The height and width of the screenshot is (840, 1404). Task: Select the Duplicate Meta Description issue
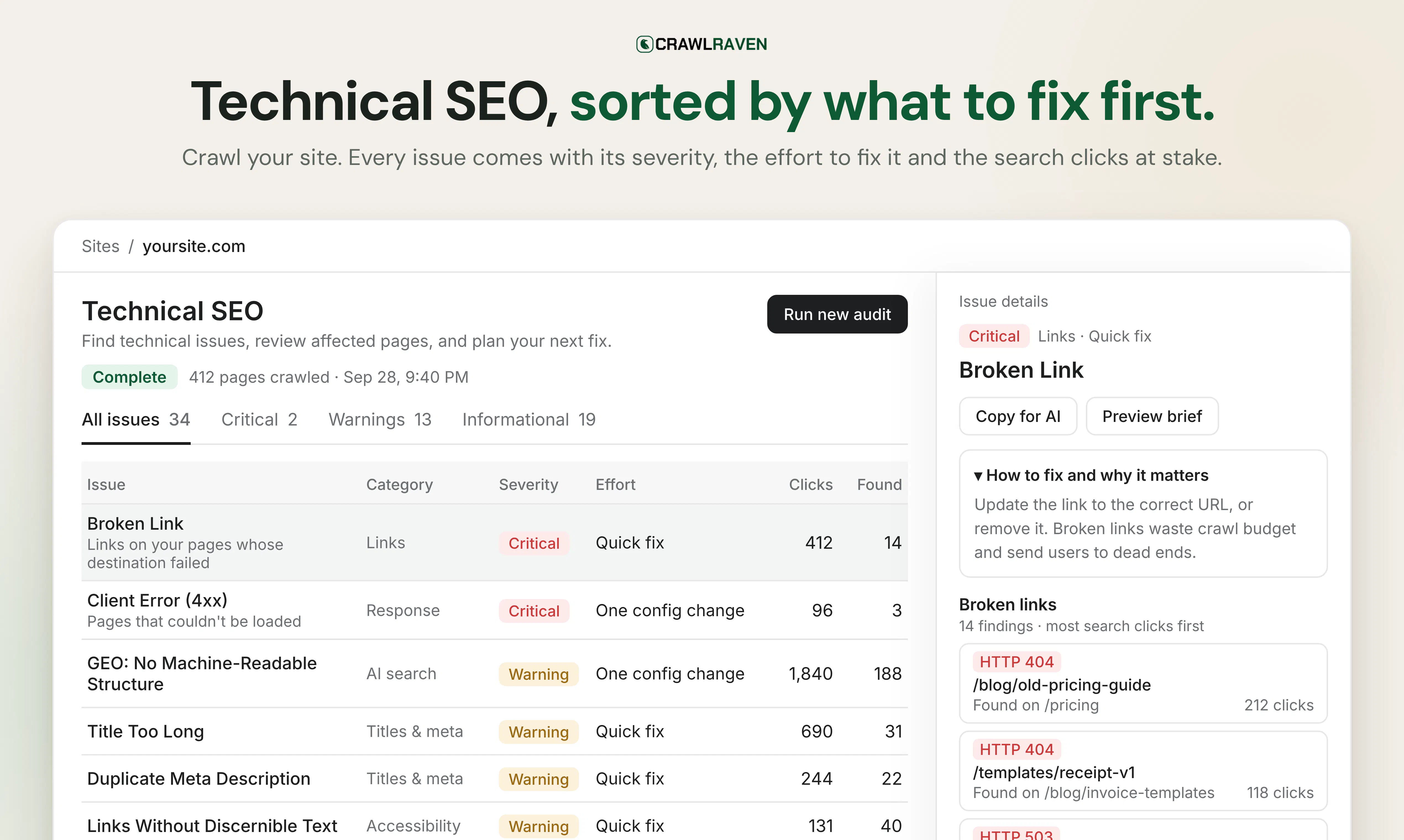[495, 779]
